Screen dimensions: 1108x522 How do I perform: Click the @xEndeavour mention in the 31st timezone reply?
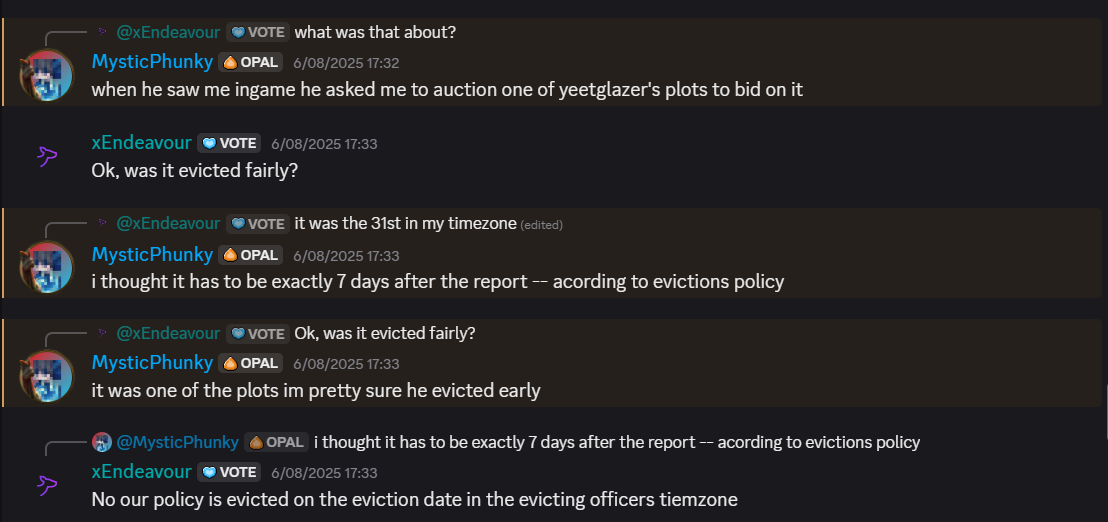(x=168, y=224)
